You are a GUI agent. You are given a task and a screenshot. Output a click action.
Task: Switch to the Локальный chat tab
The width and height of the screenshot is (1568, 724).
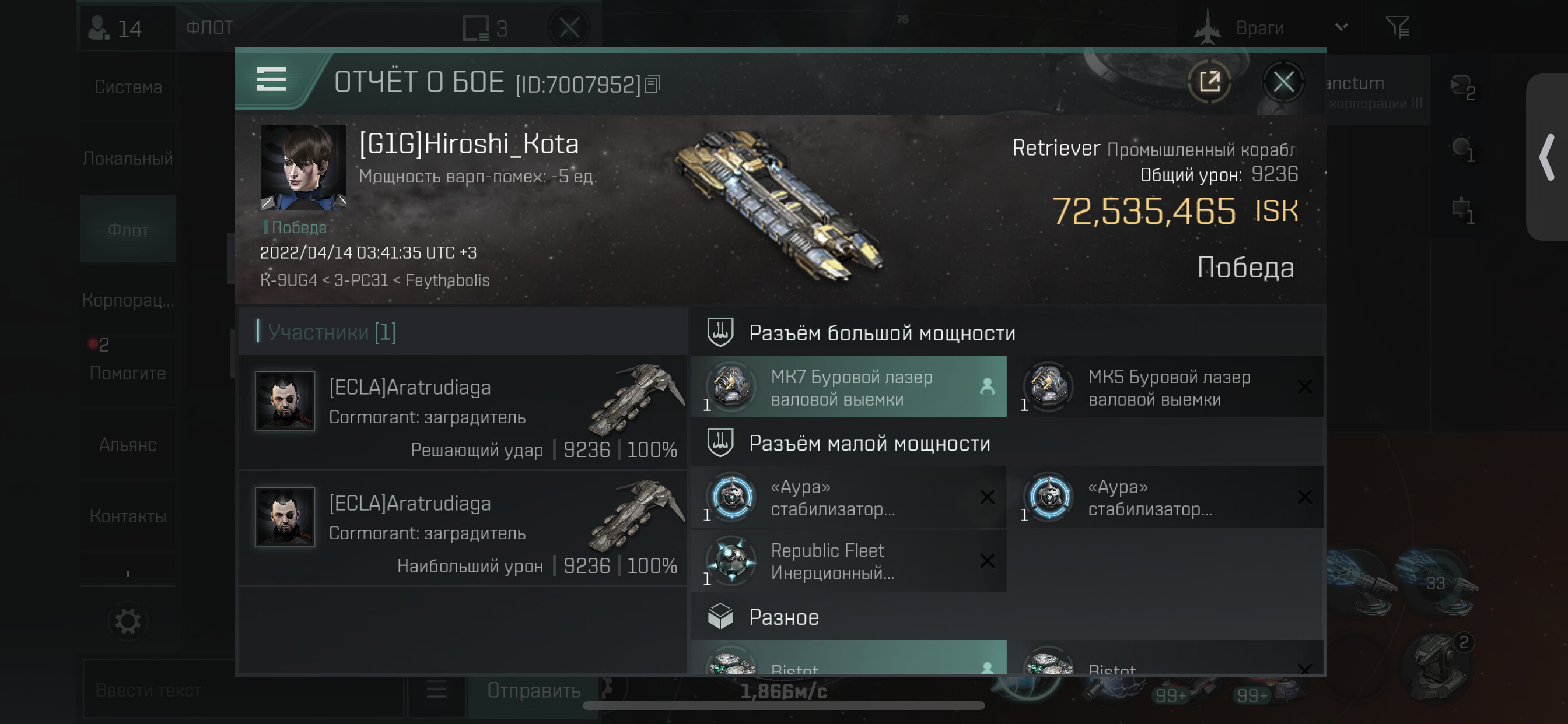click(128, 158)
